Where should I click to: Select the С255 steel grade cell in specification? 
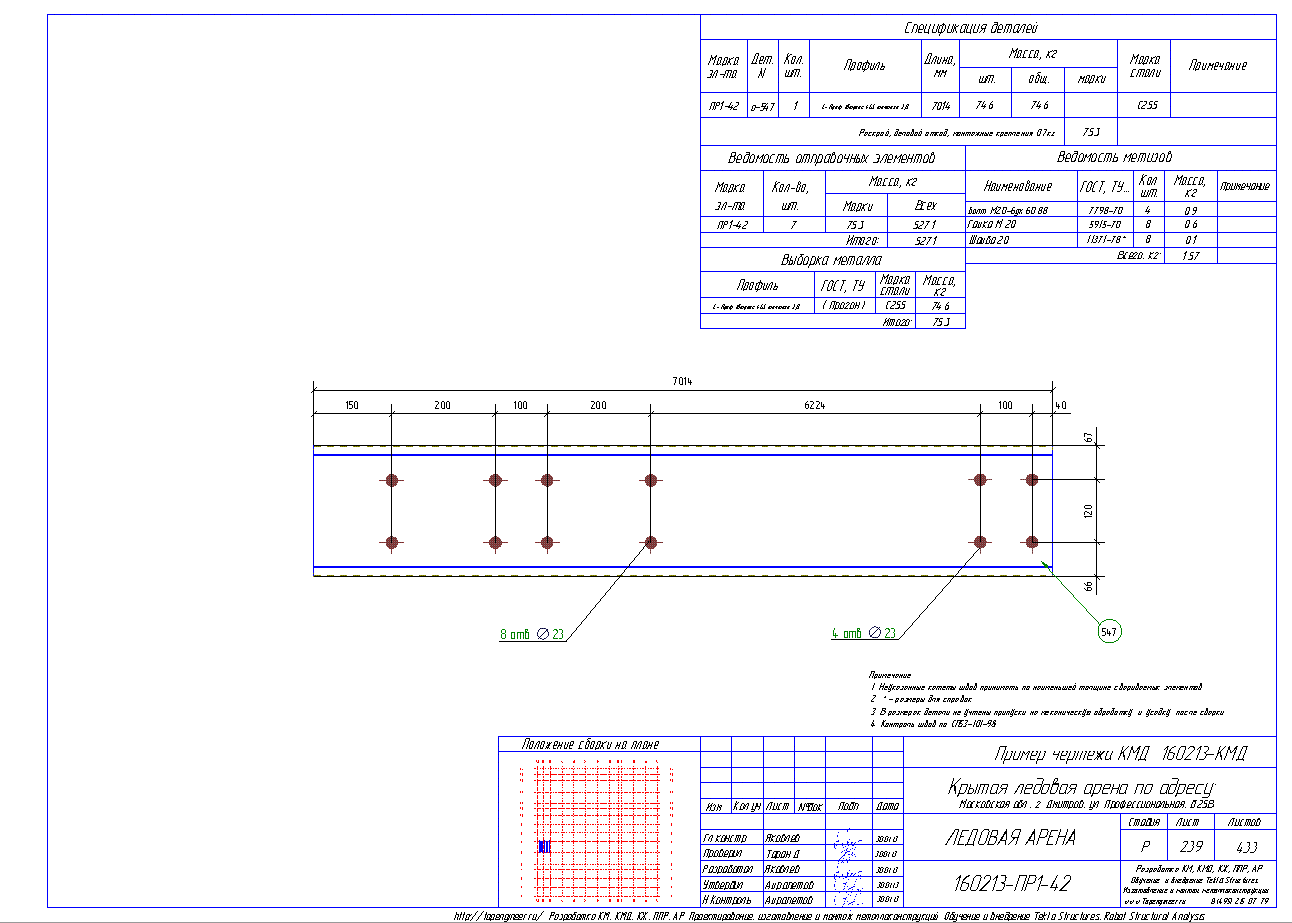tap(1147, 105)
